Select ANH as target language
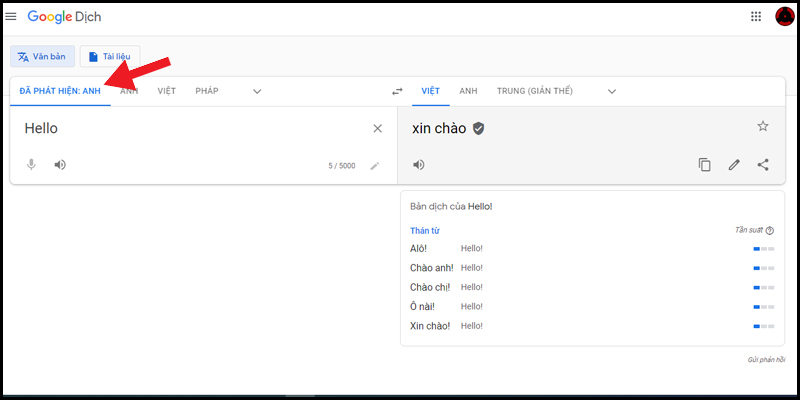 [x=468, y=91]
